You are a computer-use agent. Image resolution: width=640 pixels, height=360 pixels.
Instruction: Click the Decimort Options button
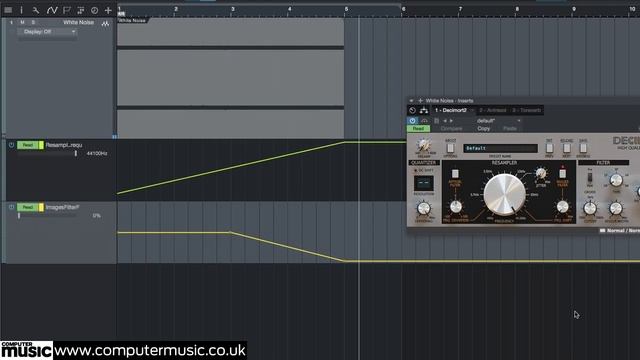click(x=450, y=147)
